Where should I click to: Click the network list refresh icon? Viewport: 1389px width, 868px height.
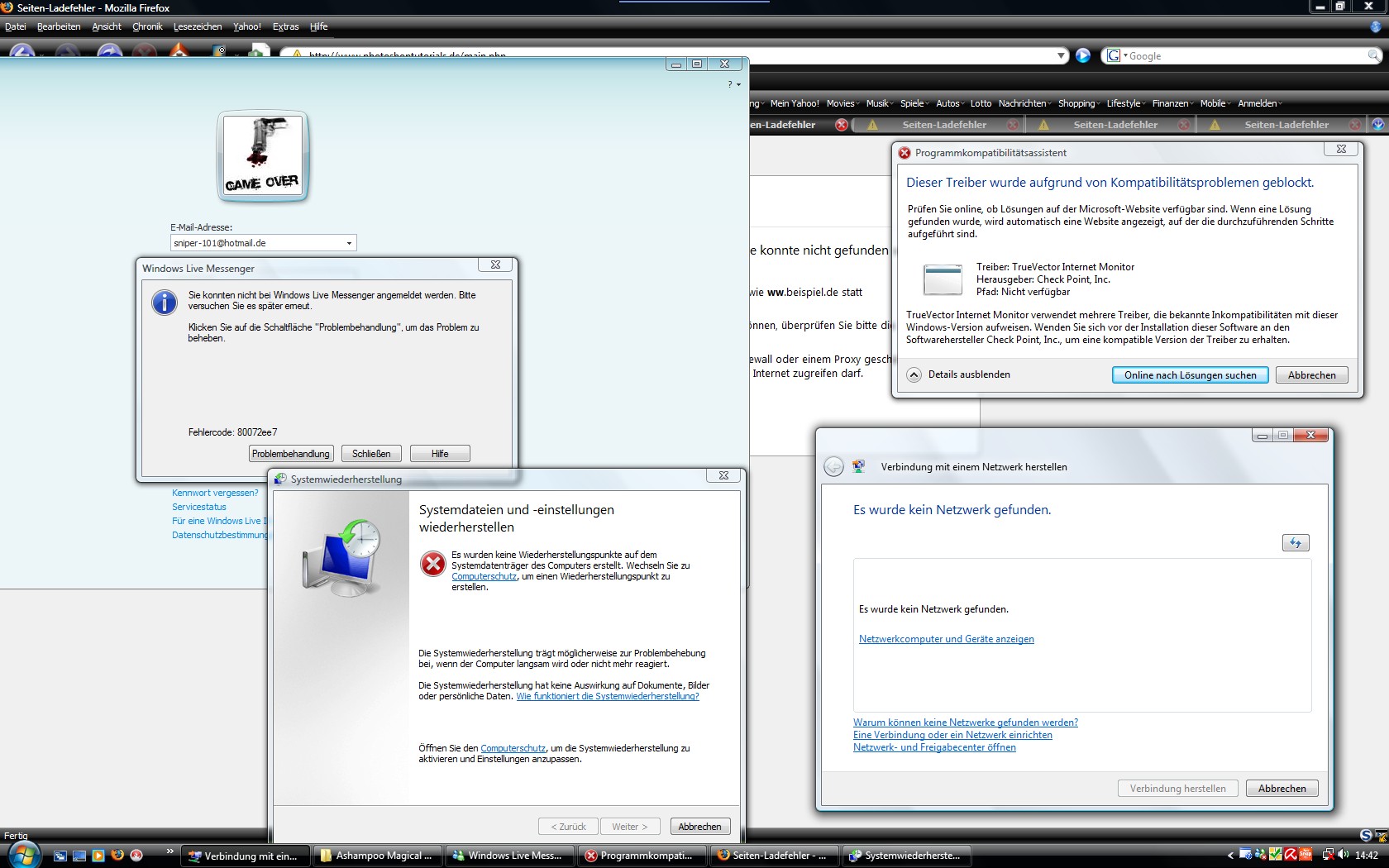coord(1296,543)
